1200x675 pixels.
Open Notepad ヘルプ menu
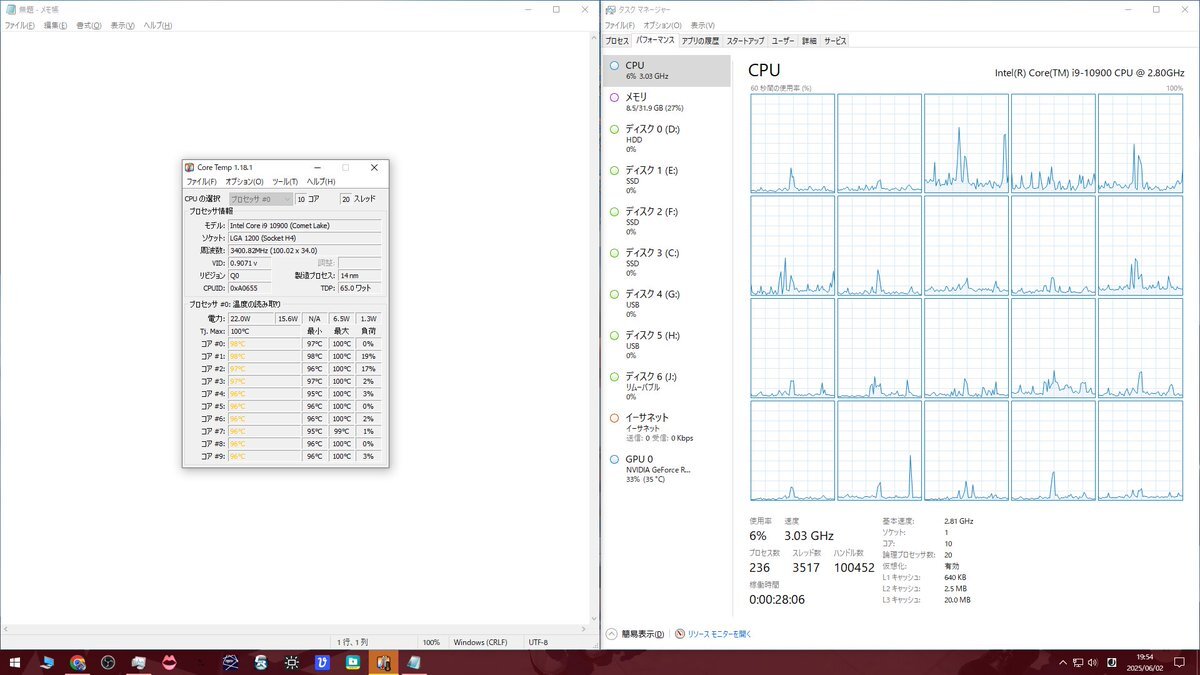coord(158,25)
